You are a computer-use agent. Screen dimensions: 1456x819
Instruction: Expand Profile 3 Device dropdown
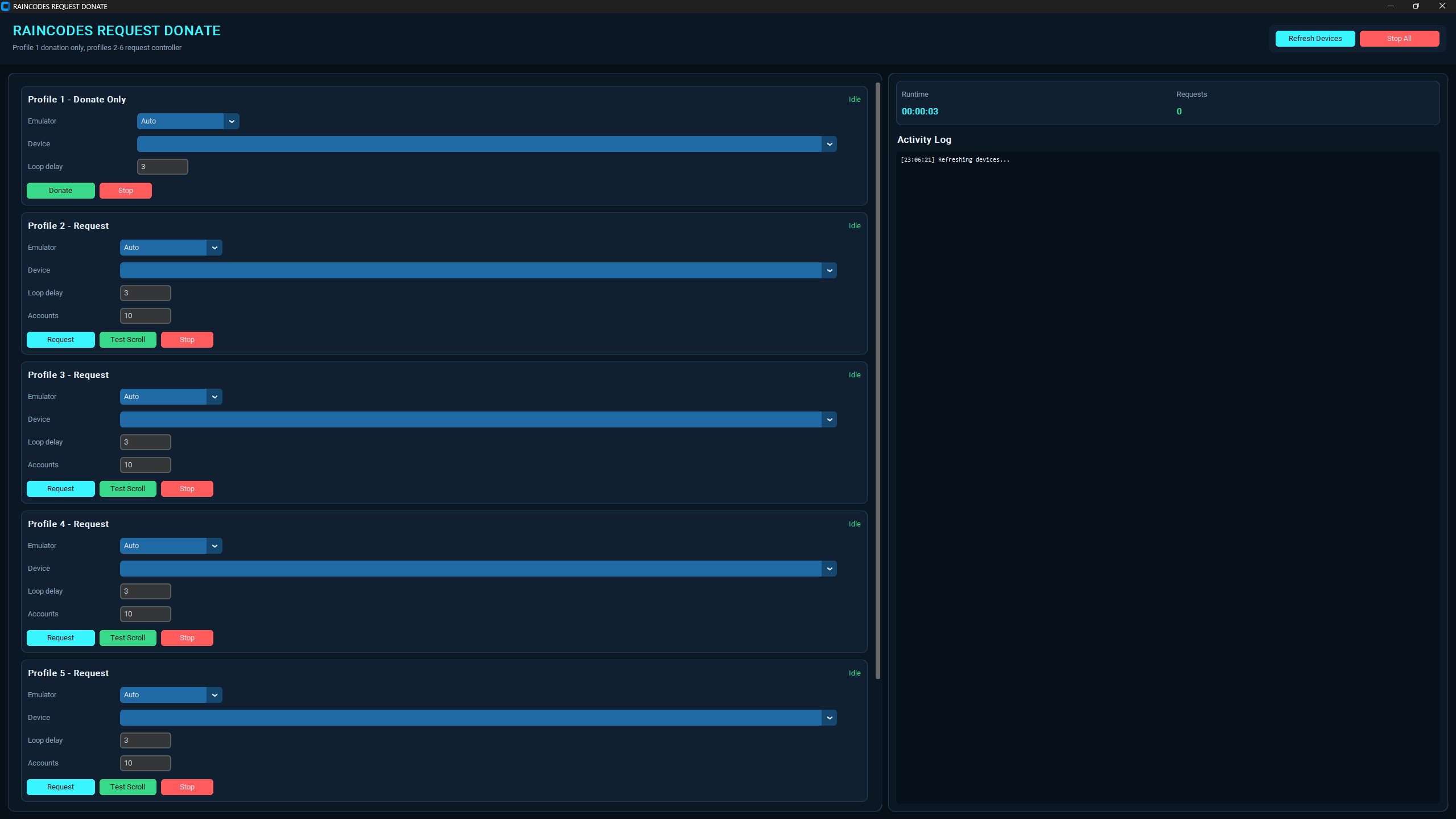click(478, 419)
